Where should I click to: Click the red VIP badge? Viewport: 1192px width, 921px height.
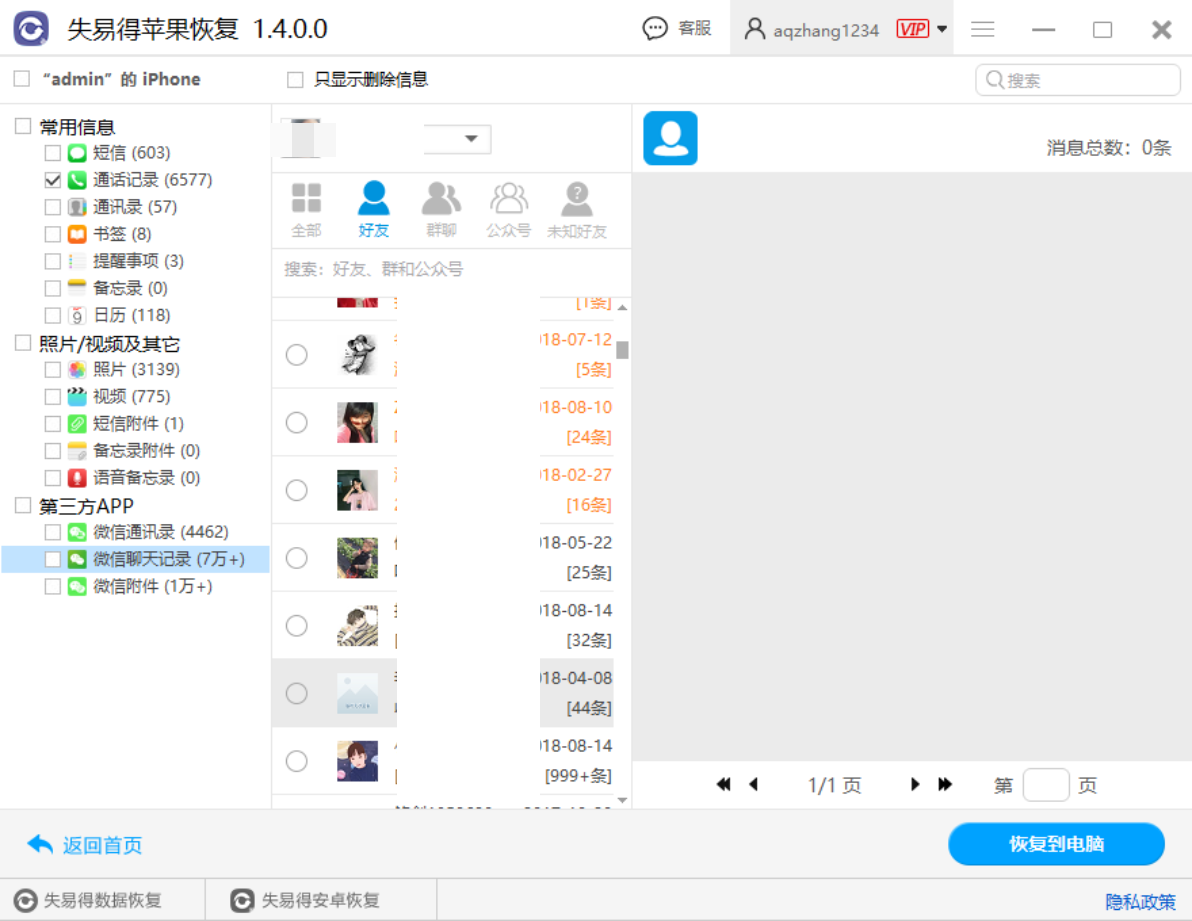pyautogui.click(x=912, y=29)
